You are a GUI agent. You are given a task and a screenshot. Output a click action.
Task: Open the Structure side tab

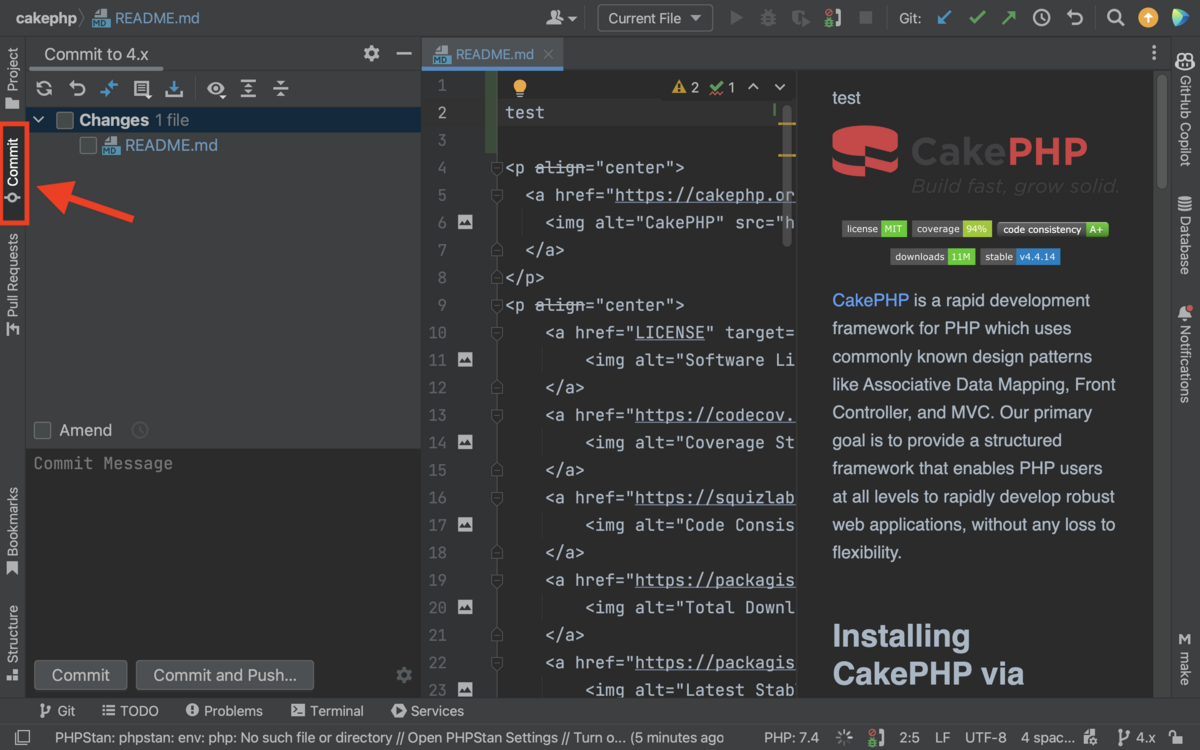pos(12,642)
